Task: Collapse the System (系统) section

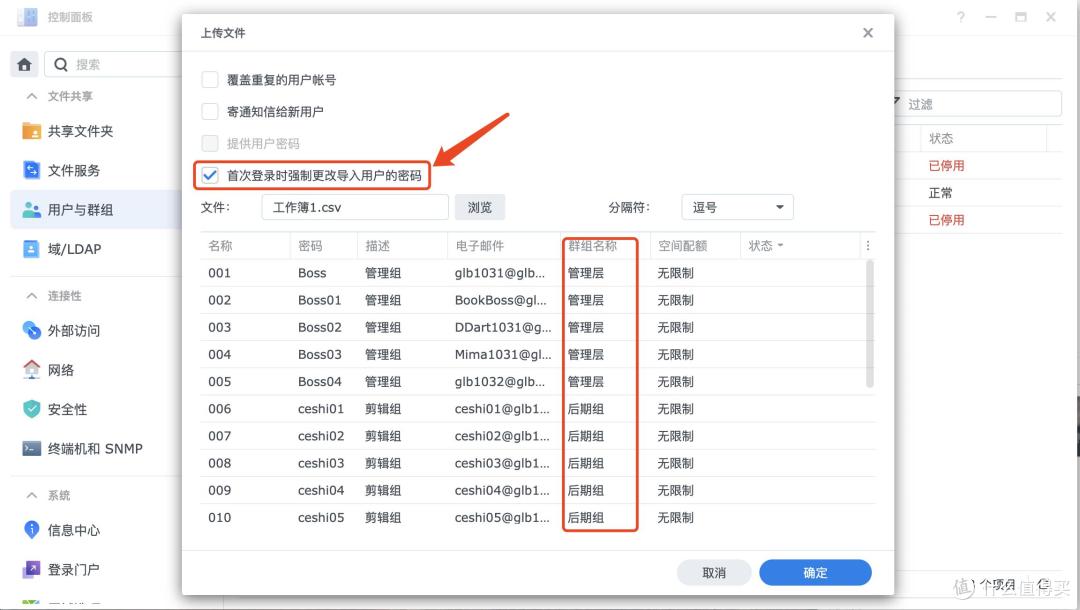Action: pyautogui.click(x=32, y=495)
